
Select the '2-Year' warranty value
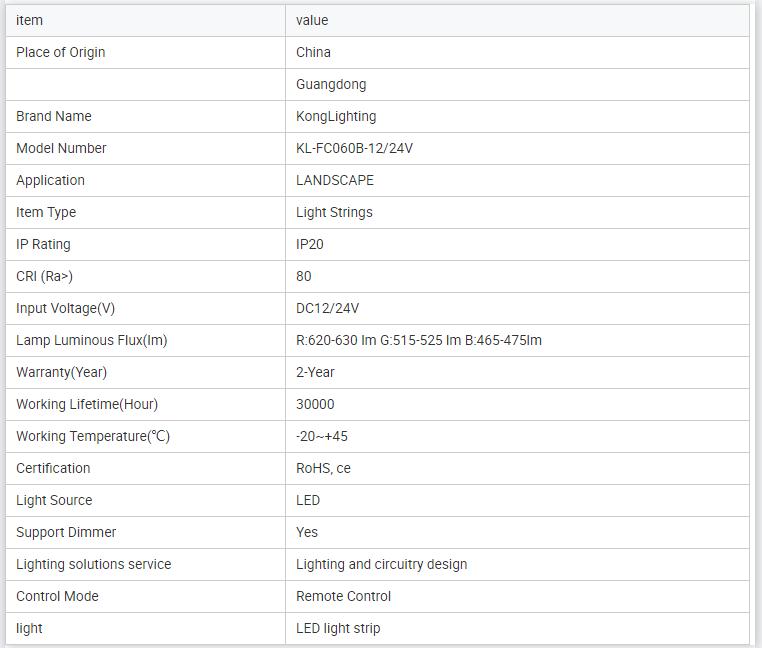(315, 372)
